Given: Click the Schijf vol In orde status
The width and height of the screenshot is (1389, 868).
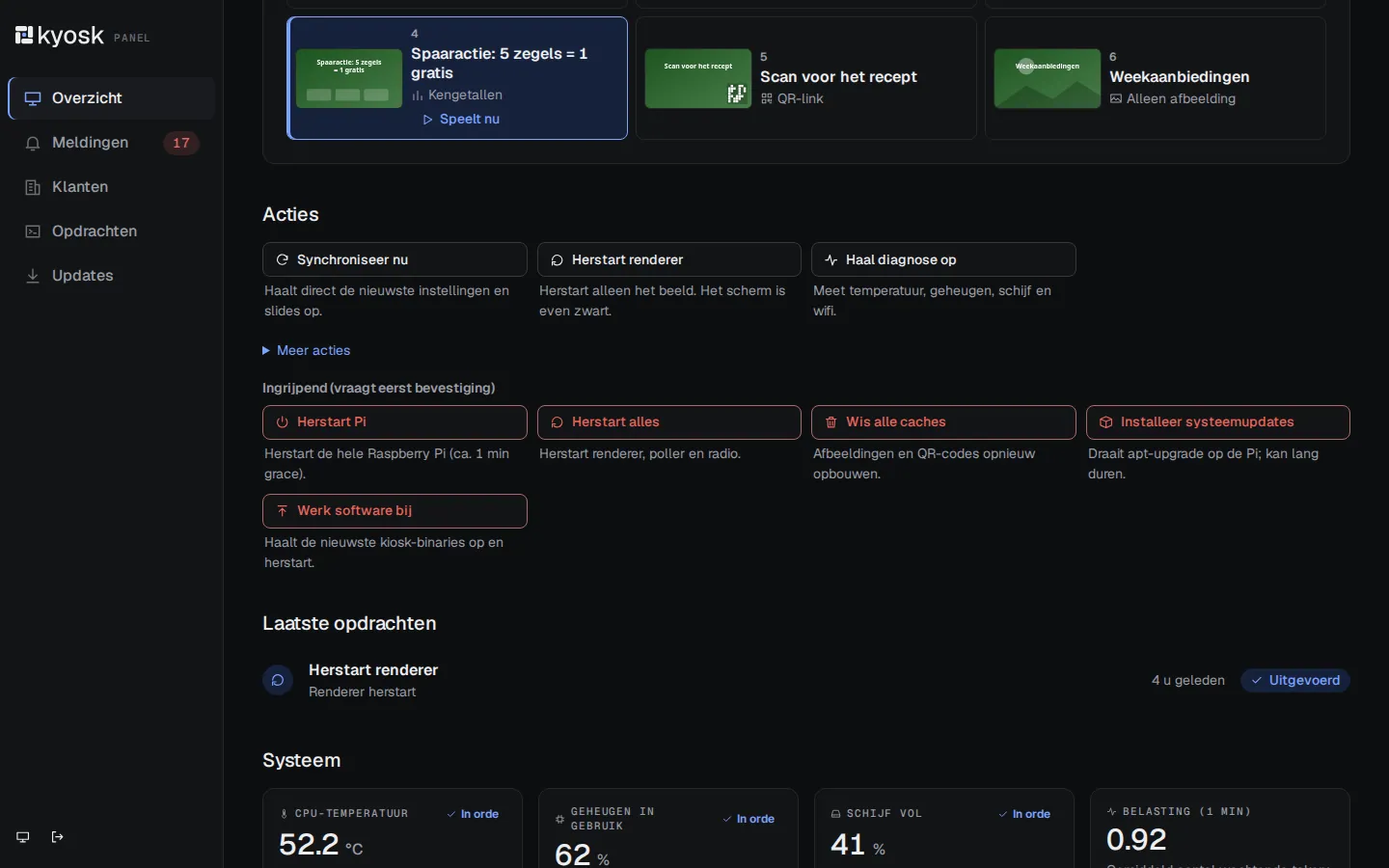Looking at the screenshot, I should pyautogui.click(x=1024, y=815).
